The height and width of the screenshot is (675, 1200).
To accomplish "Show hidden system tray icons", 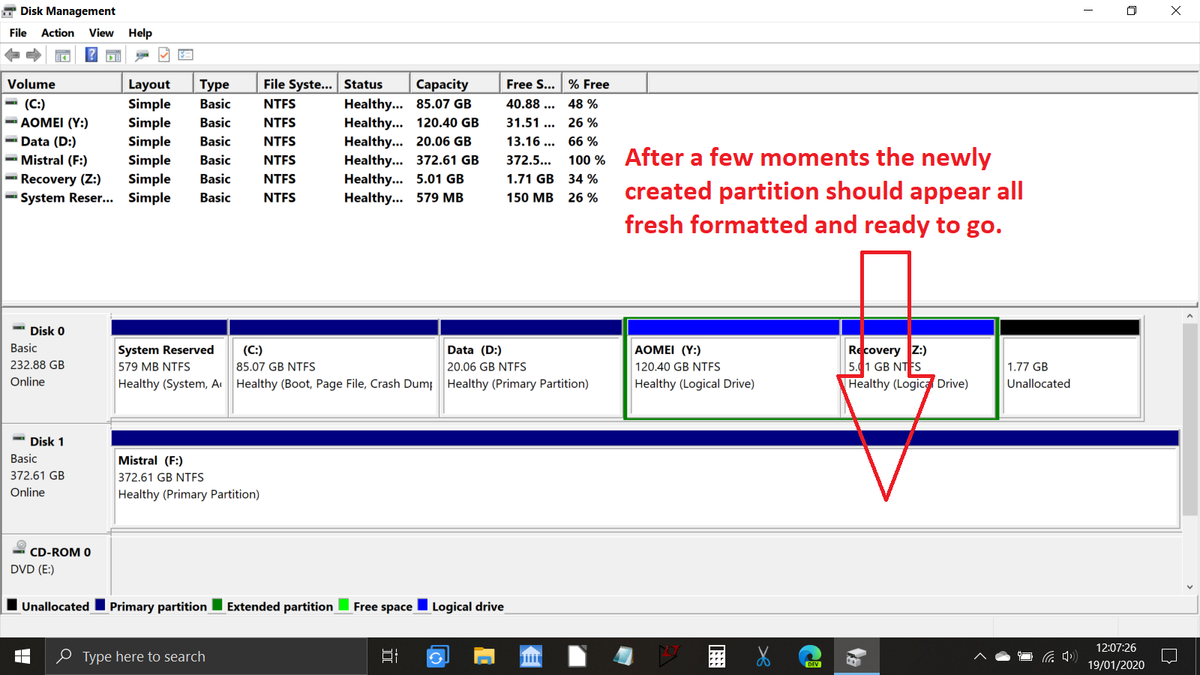I will click(981, 657).
